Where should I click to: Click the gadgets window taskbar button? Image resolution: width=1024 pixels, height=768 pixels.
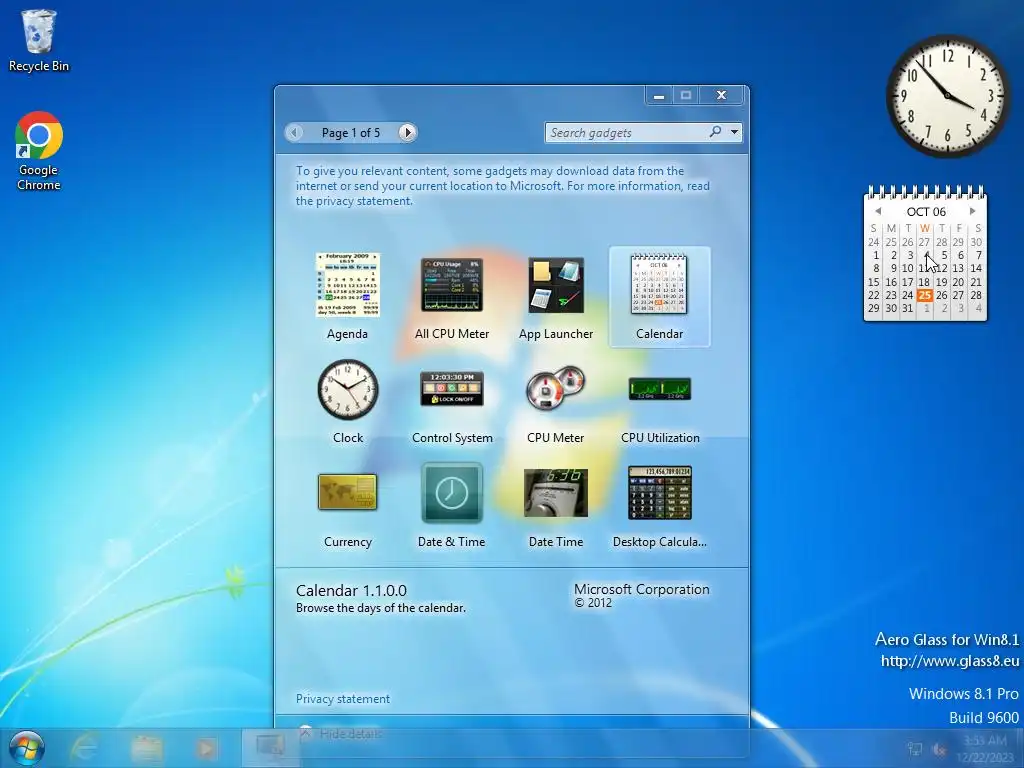pyautogui.click(x=269, y=748)
